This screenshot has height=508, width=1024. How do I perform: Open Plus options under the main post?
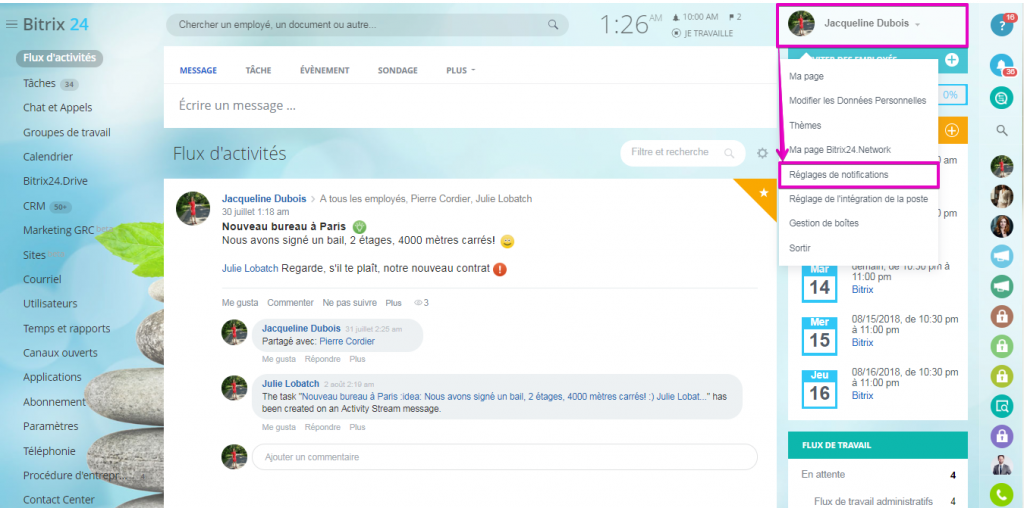(394, 303)
